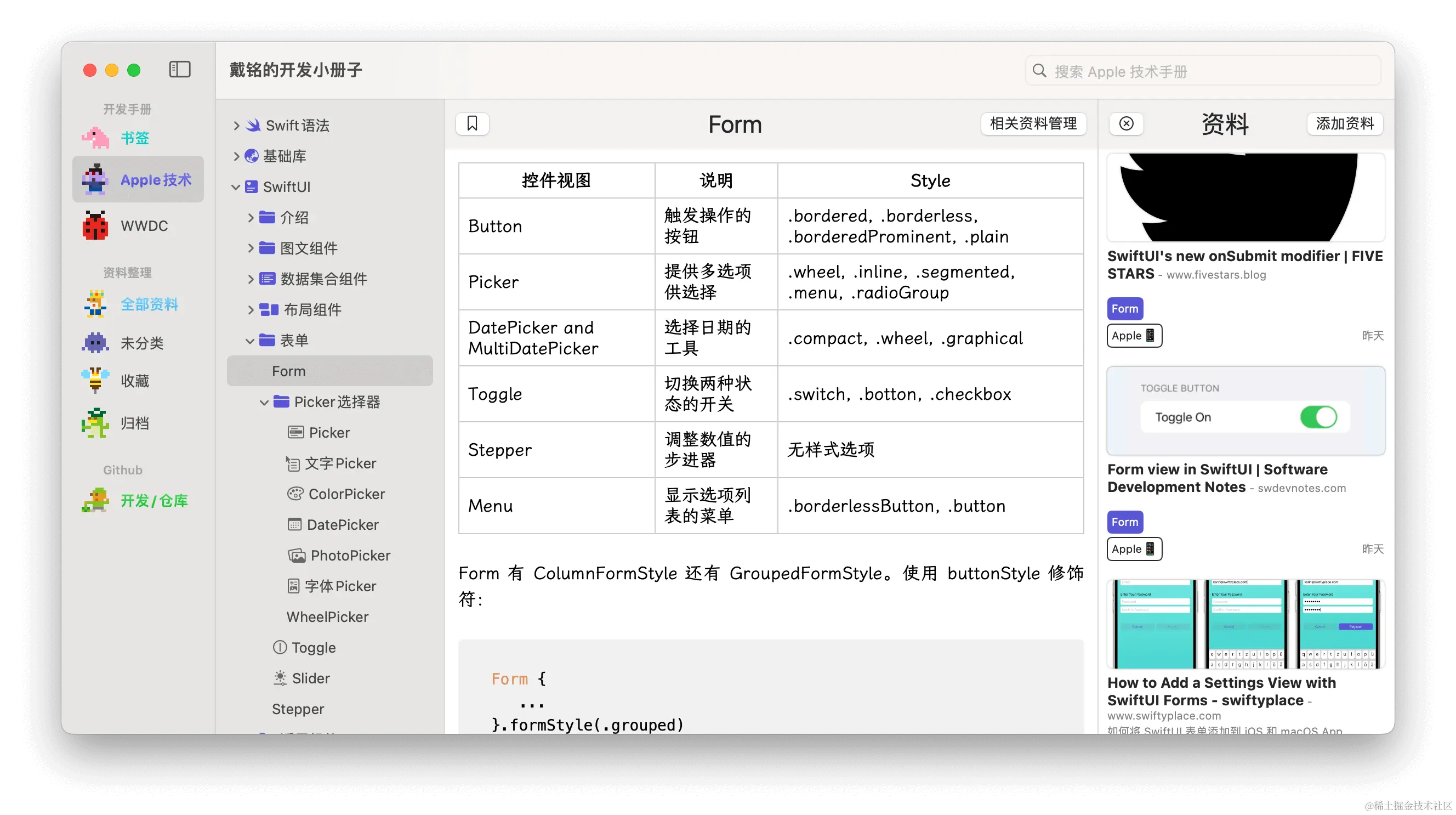
Task: Switch the Toggle On green switch
Action: click(1318, 417)
